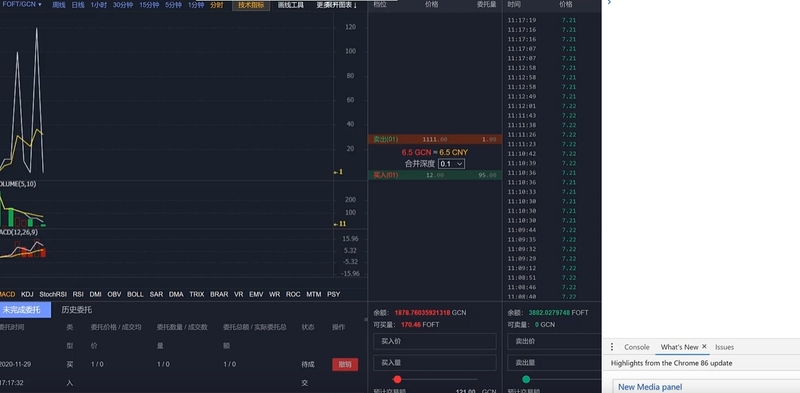Viewport: 800px width, 393px height.
Task: Click the green sell amount slider handle
Action: (526, 379)
